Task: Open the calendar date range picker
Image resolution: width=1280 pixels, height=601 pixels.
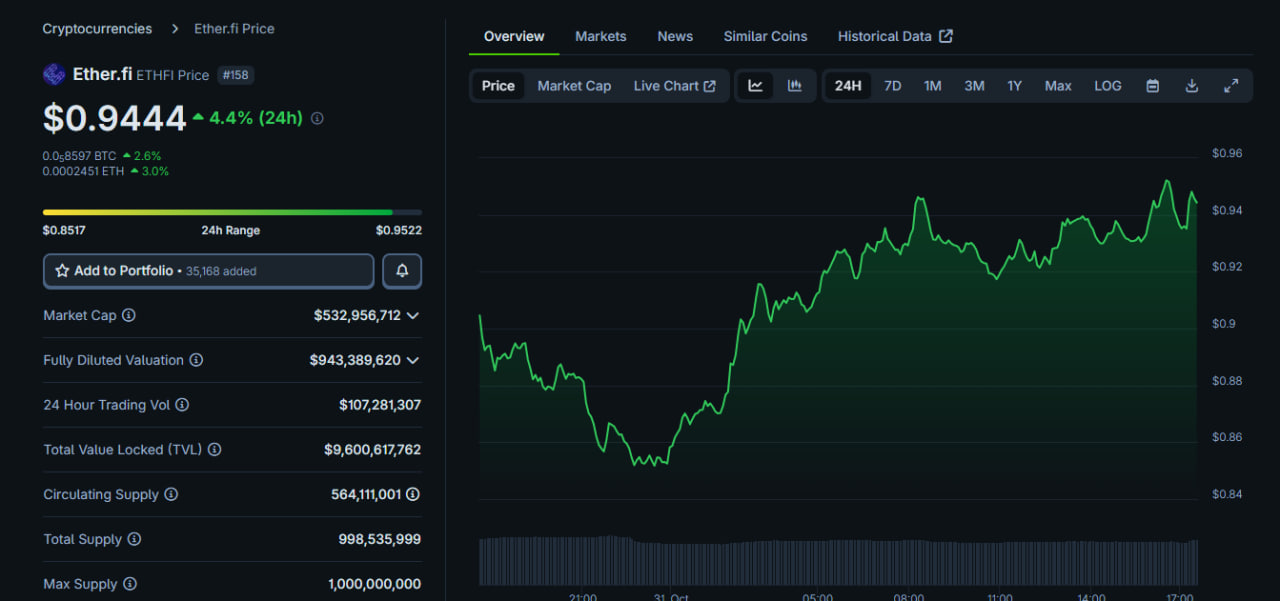Action: (1152, 86)
